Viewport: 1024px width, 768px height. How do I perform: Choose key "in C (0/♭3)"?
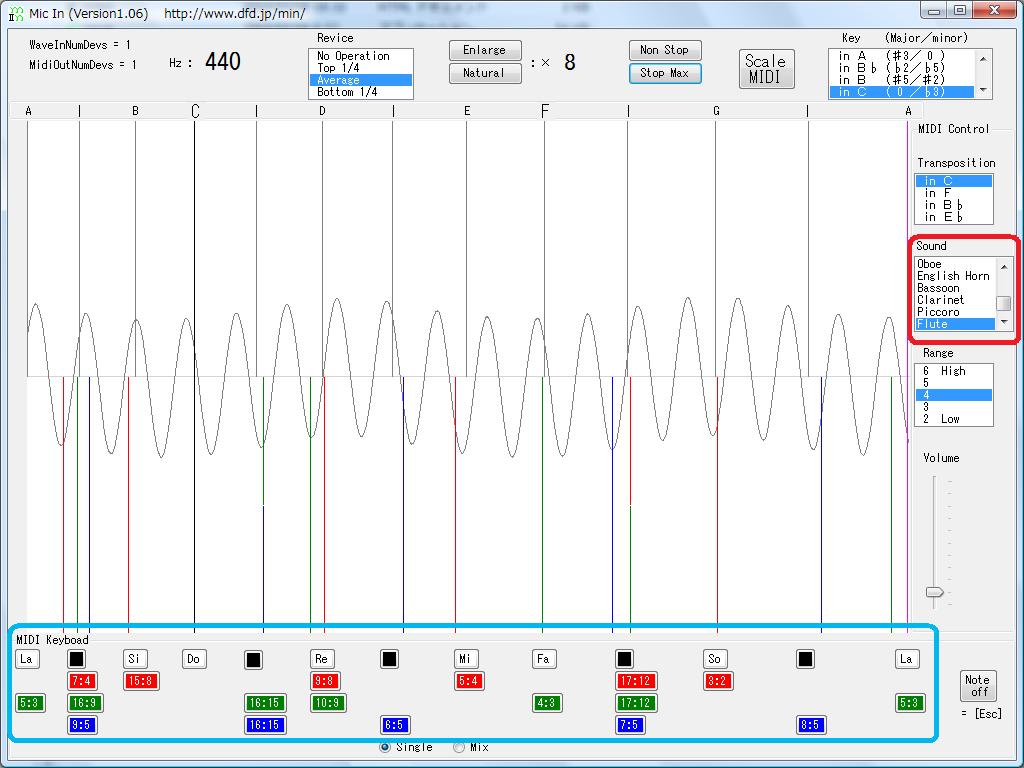[901, 92]
